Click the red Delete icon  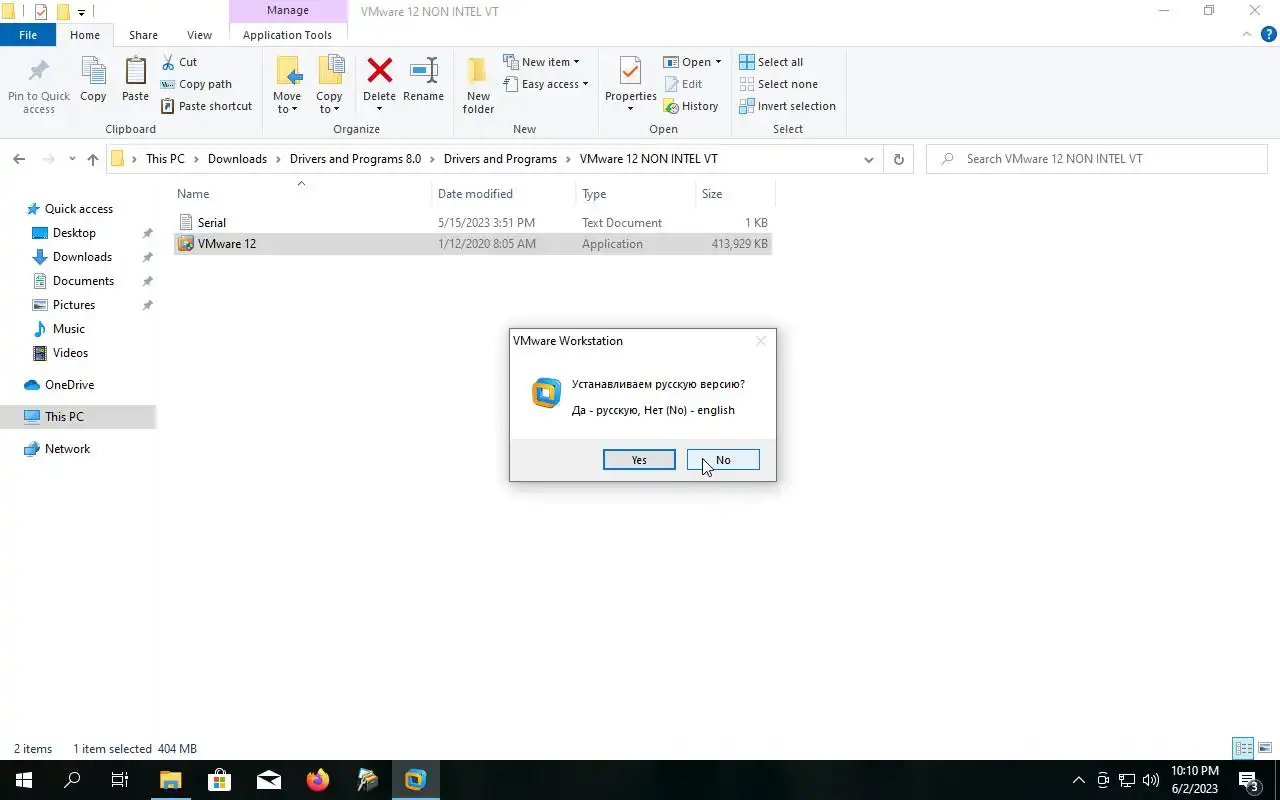coord(379,72)
